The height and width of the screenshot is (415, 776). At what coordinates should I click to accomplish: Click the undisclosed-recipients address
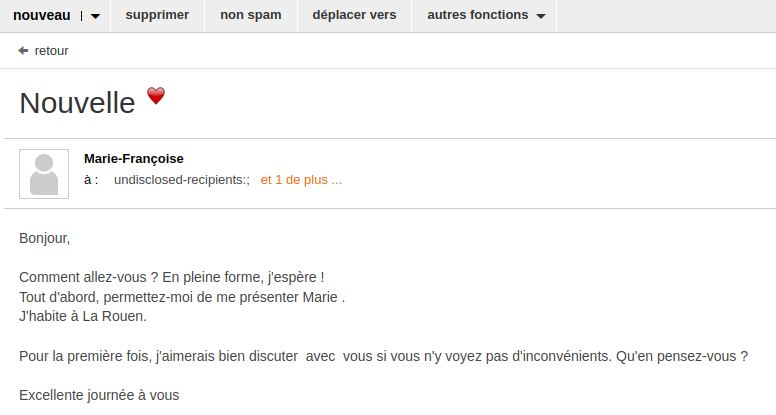[182, 180]
